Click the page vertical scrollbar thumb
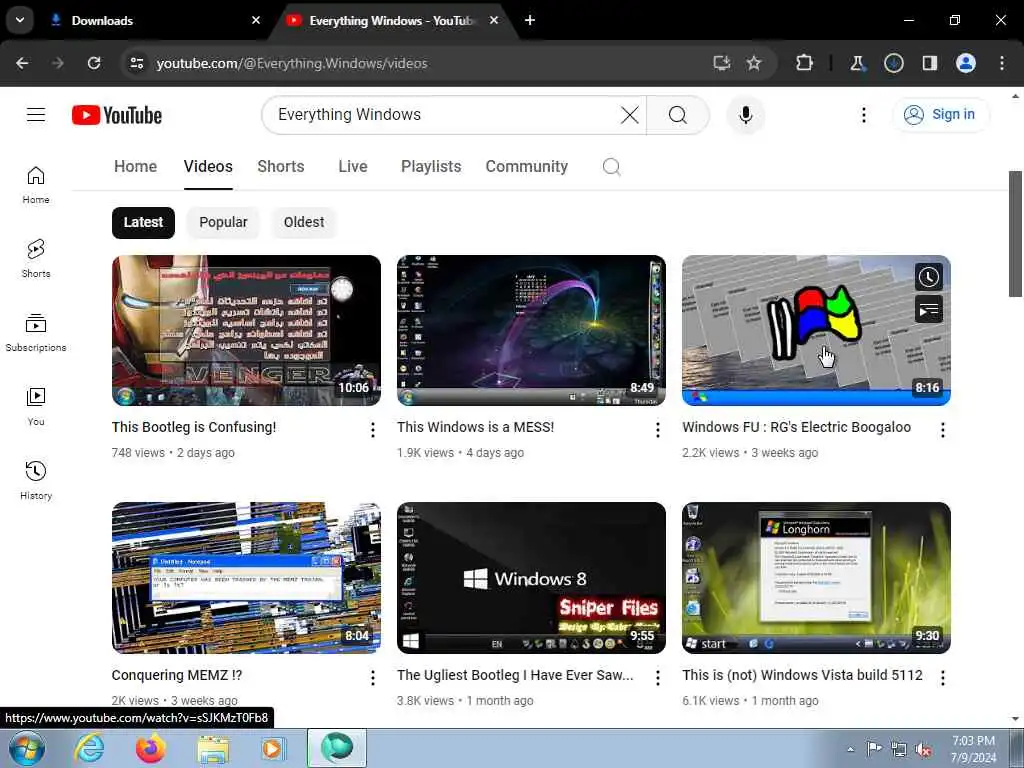1024x768 pixels. coord(1015,234)
